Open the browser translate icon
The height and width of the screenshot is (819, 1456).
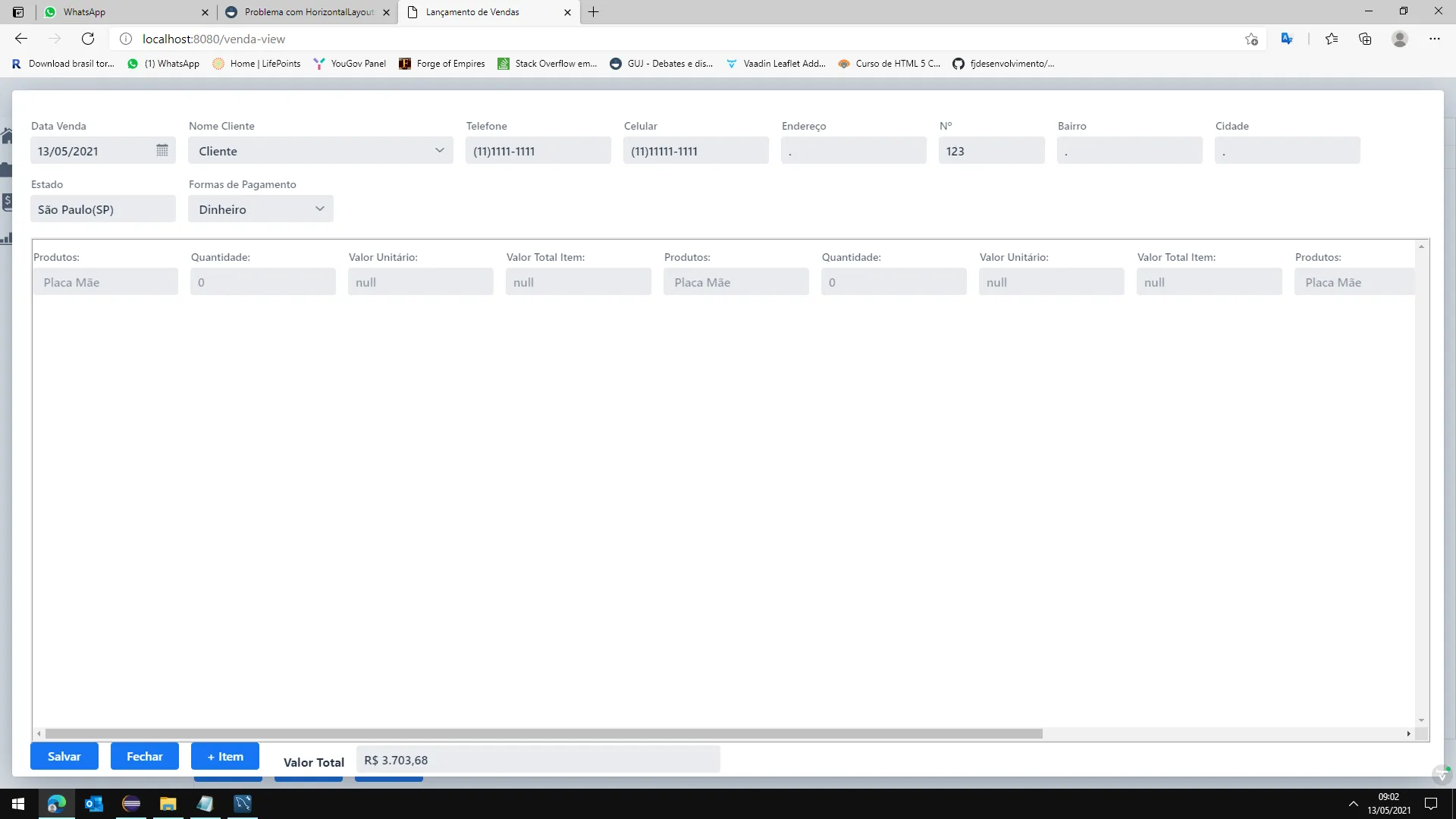[x=1287, y=39]
